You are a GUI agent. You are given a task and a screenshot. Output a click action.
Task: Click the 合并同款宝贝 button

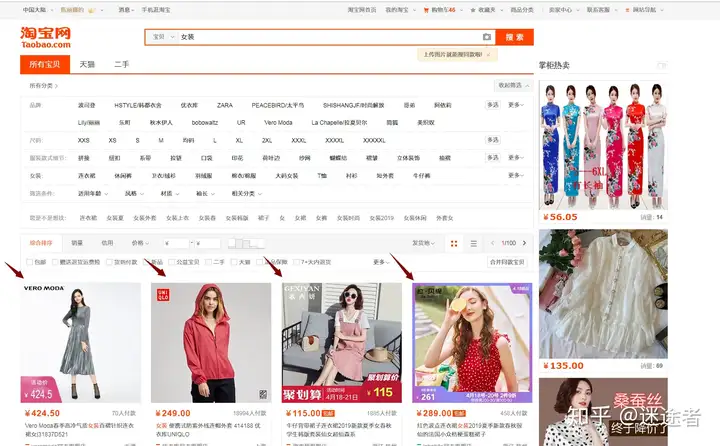pyautogui.click(x=507, y=262)
